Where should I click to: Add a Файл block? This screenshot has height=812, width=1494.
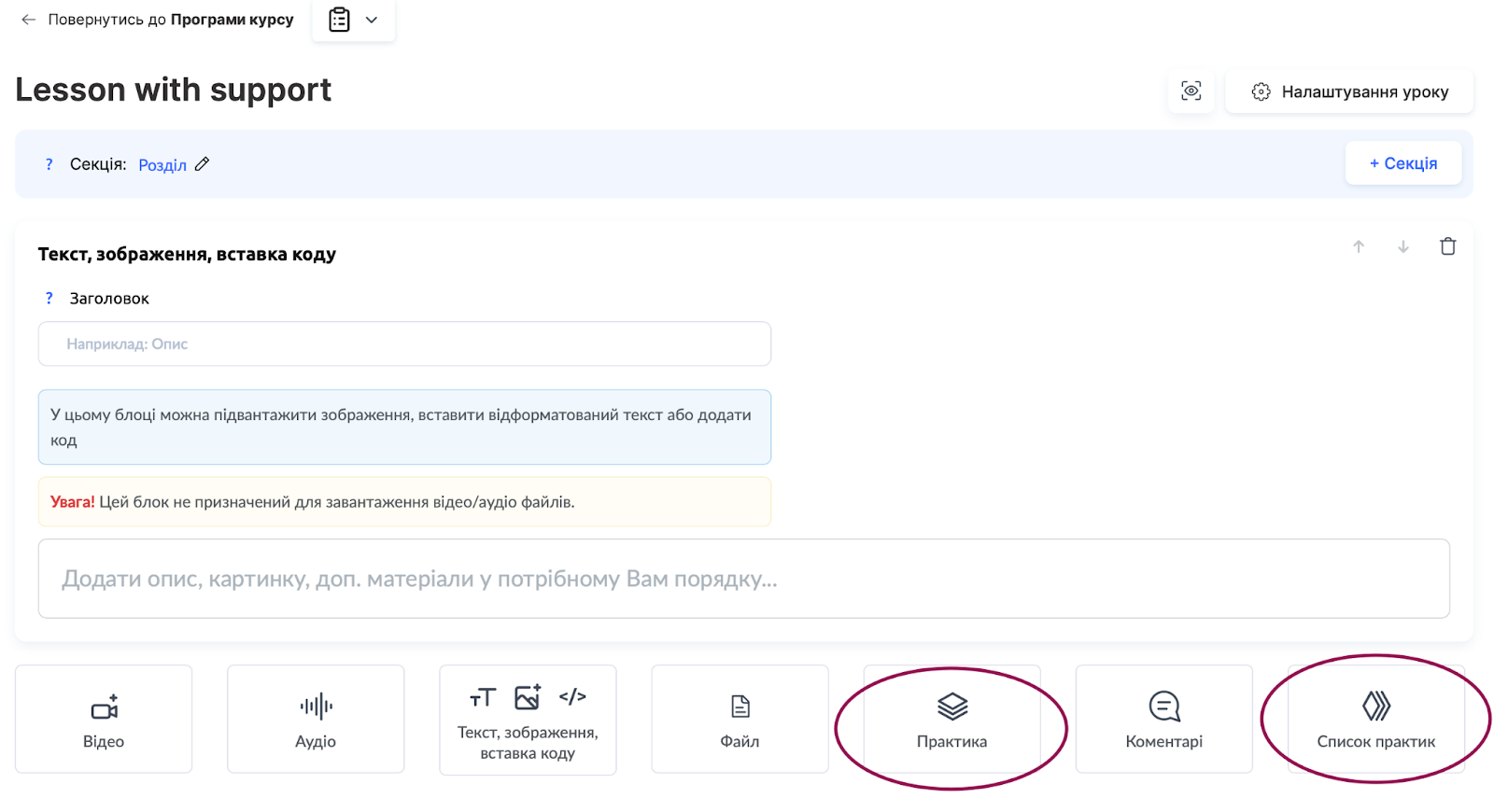[x=740, y=719]
